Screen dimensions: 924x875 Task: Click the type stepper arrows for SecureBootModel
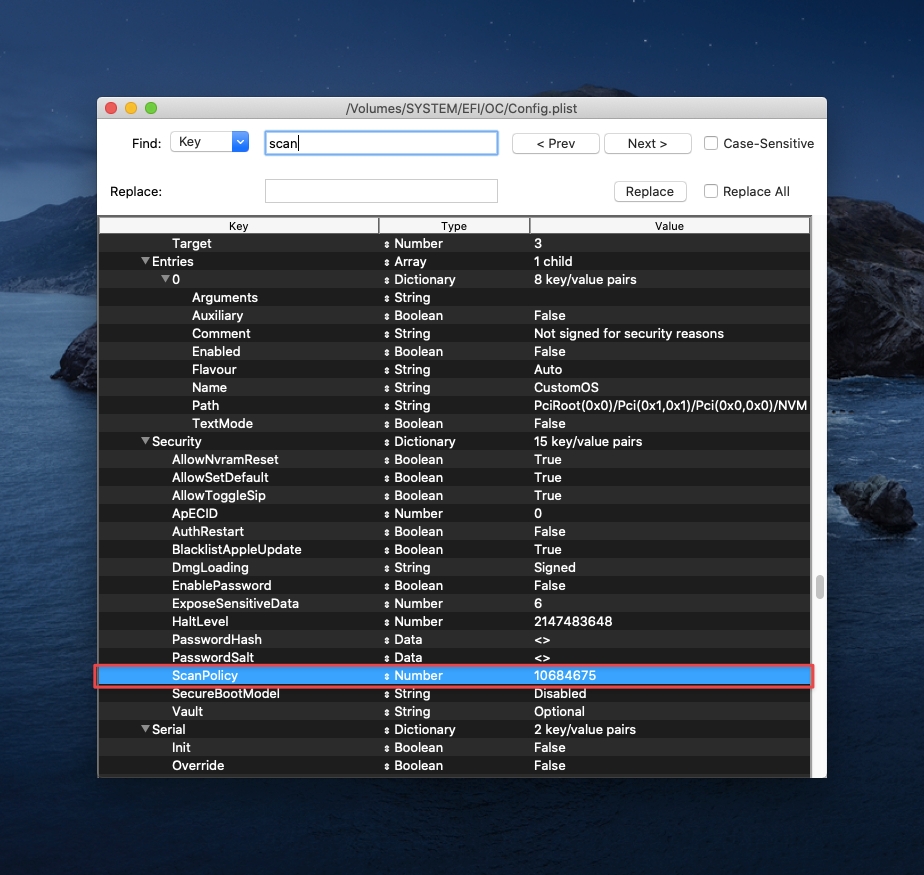pos(387,694)
